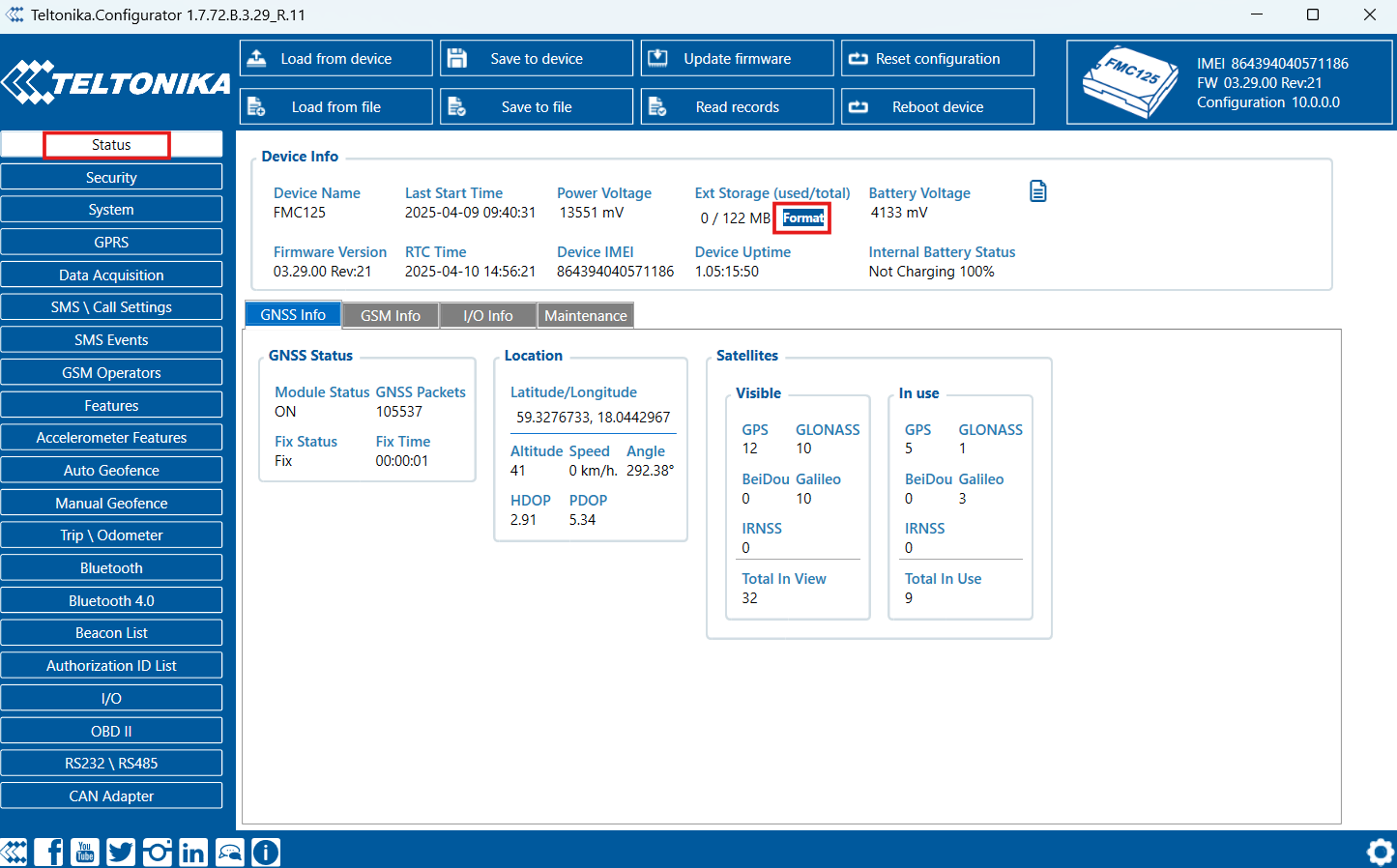Open the YouTube icon link
Image resolution: width=1397 pixels, height=868 pixels.
pos(85,852)
